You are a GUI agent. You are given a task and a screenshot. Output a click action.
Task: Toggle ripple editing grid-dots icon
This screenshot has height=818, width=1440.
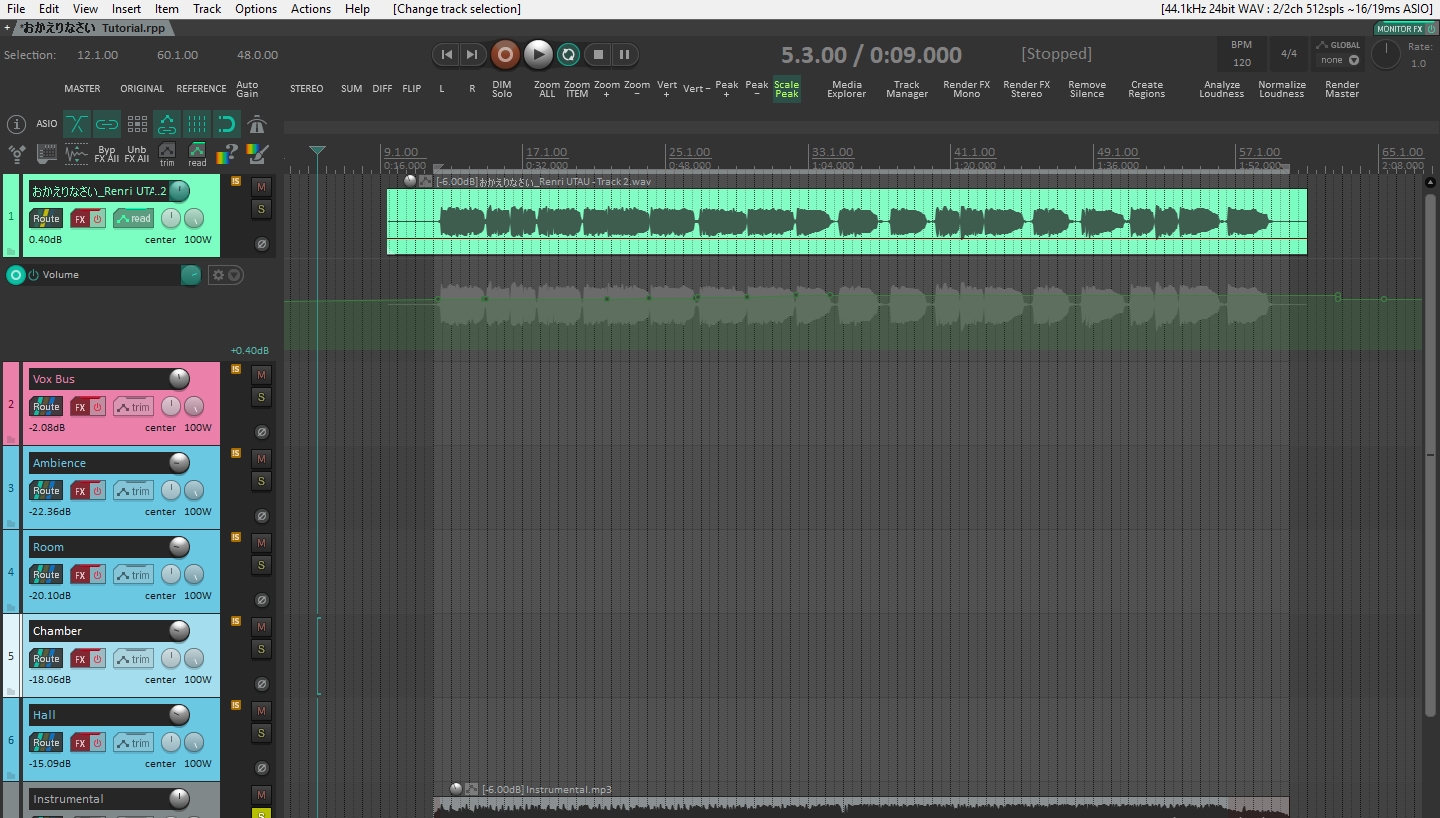point(137,124)
